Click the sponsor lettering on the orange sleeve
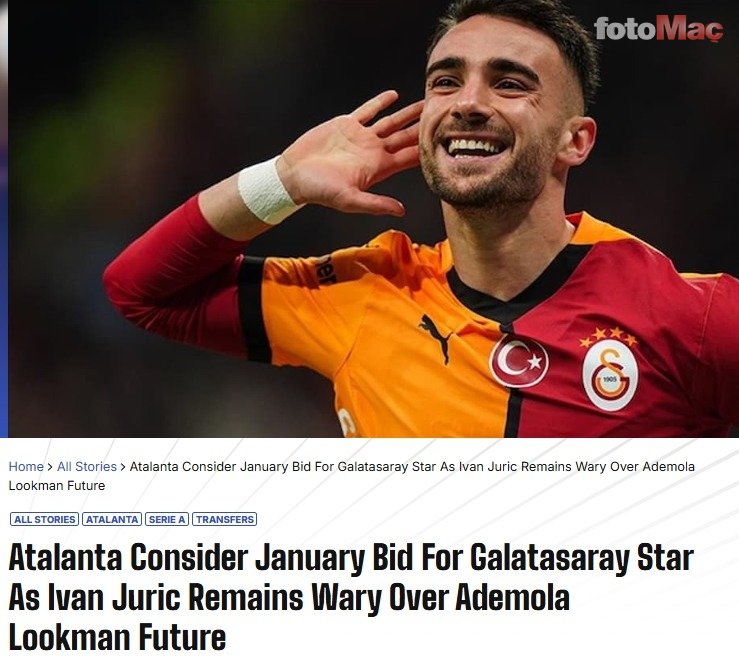 (x=325, y=270)
